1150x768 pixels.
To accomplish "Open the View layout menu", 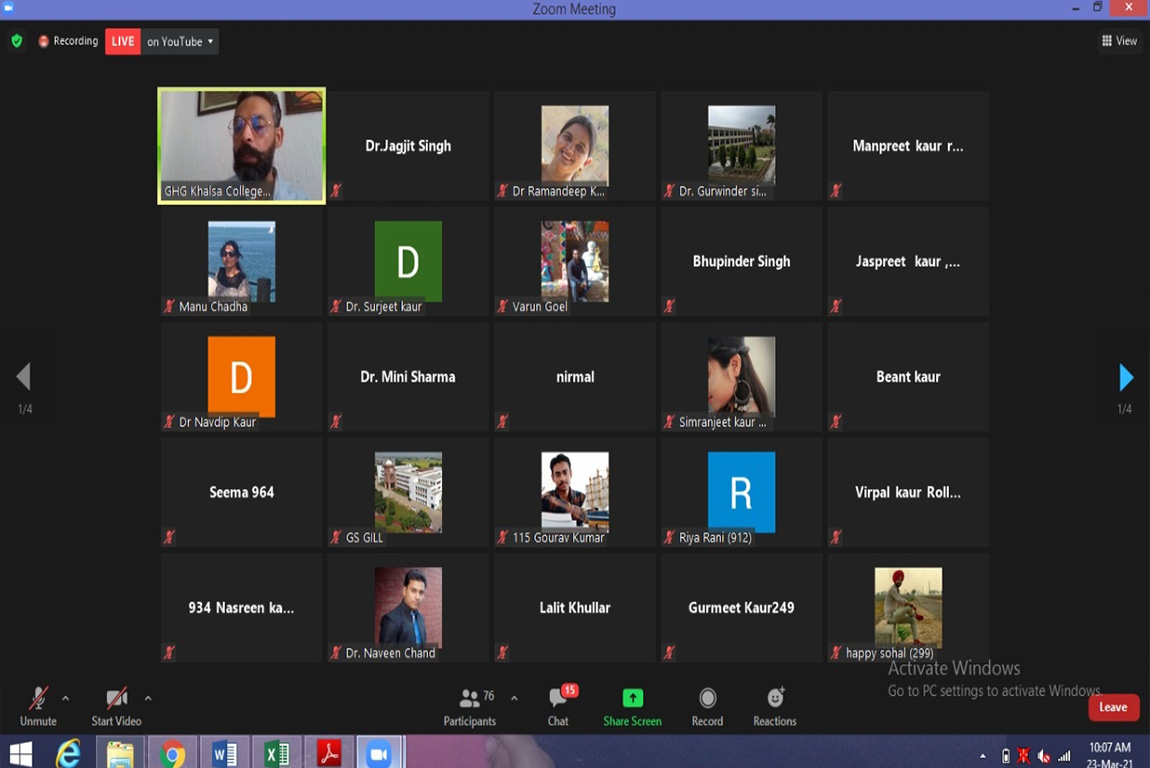I will (x=1119, y=41).
